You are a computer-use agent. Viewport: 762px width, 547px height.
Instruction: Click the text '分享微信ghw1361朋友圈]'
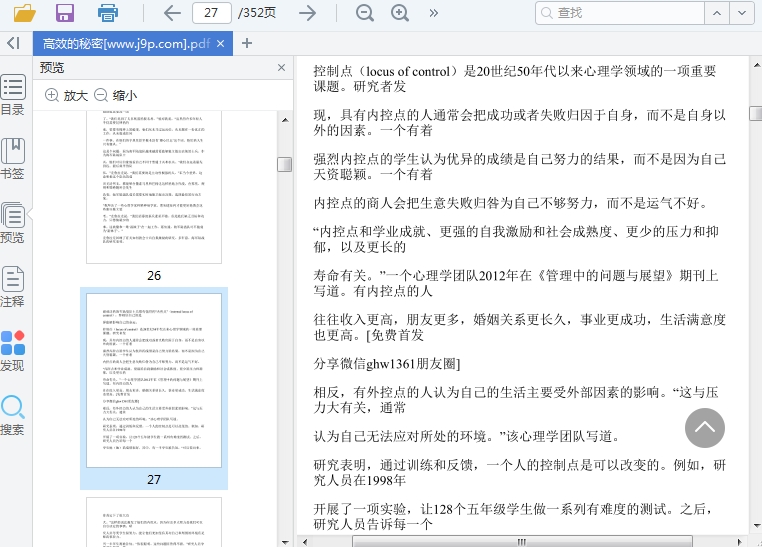tap(387, 363)
